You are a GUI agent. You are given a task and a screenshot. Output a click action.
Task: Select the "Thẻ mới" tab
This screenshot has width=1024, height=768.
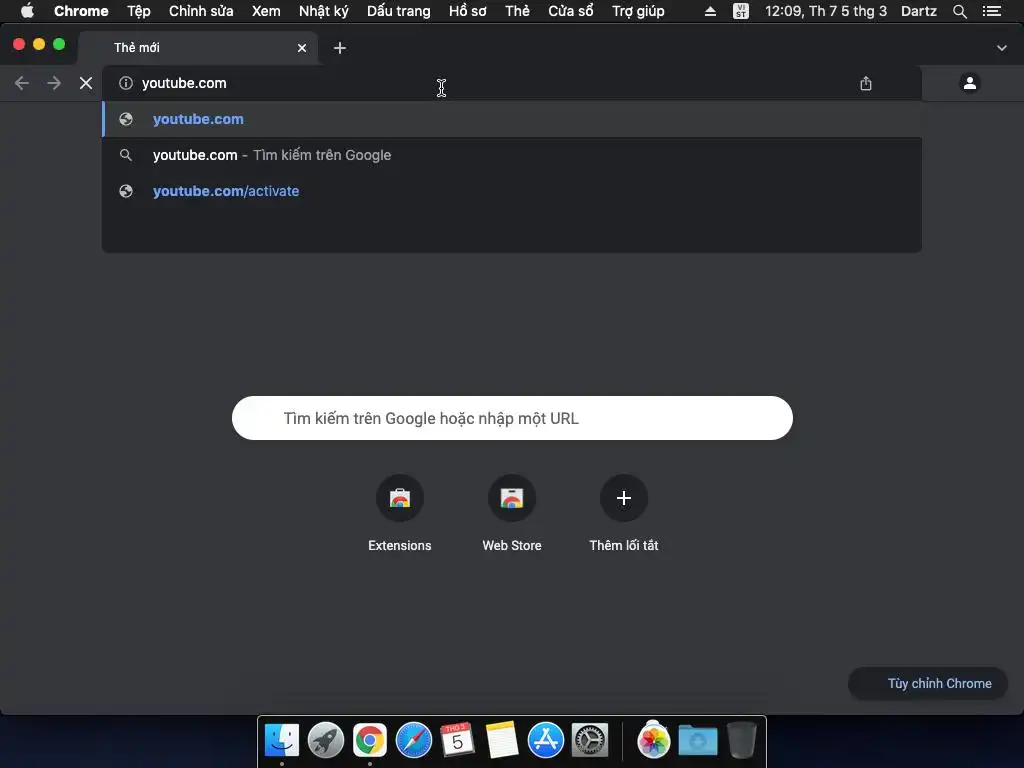[198, 48]
